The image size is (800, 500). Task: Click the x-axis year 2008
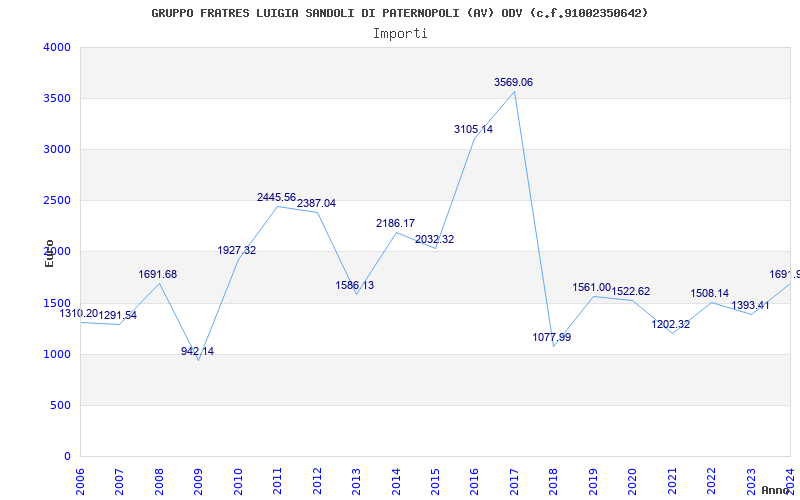(159, 481)
